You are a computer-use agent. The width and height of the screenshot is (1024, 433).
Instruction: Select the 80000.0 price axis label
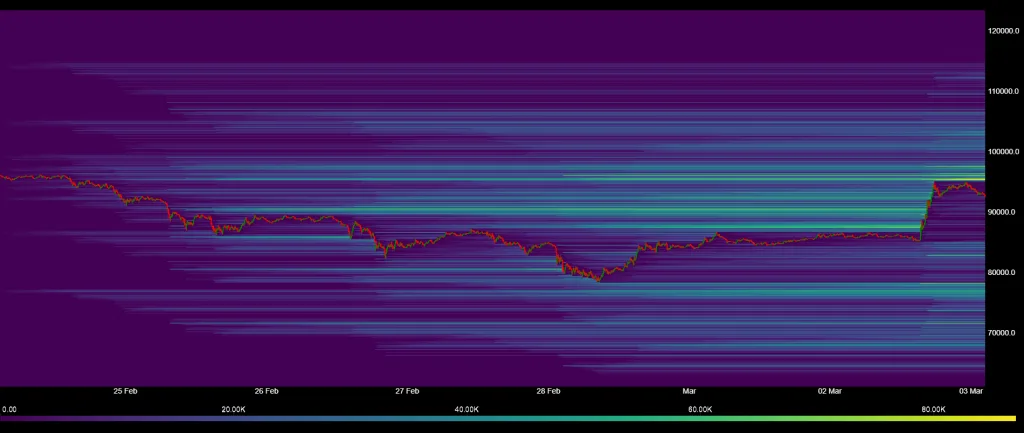coord(1003,272)
